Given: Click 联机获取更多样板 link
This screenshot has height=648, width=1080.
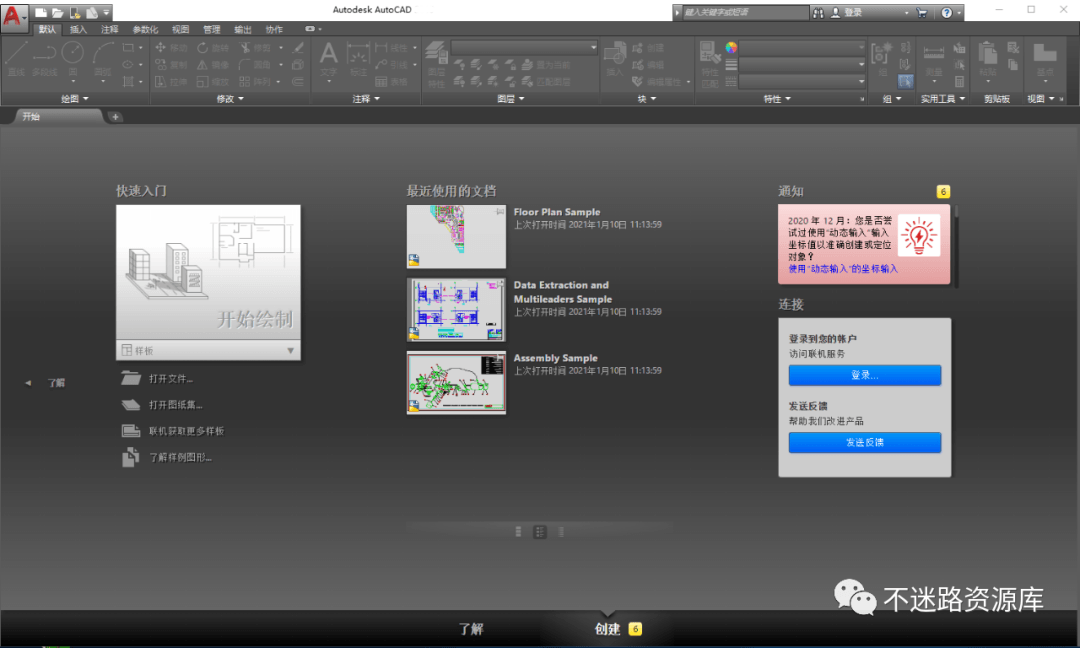Looking at the screenshot, I should (187, 431).
